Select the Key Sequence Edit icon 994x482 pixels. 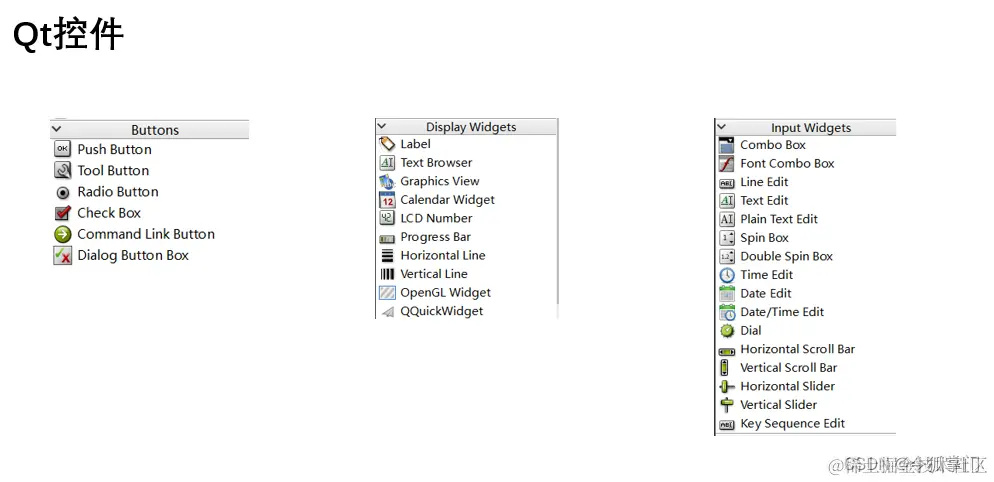726,425
